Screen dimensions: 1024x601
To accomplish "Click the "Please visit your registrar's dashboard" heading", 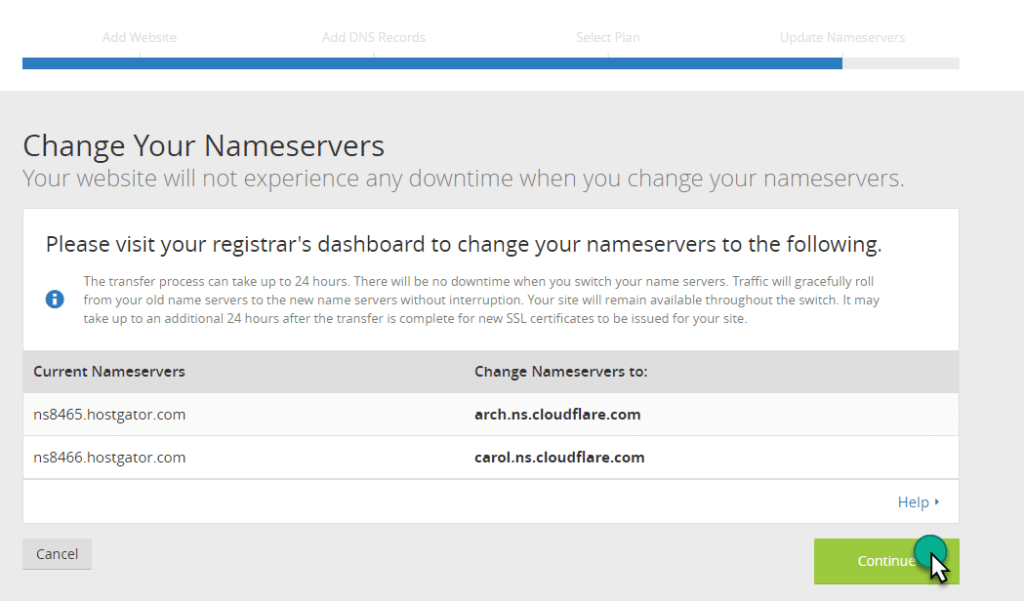I will 464,244.
